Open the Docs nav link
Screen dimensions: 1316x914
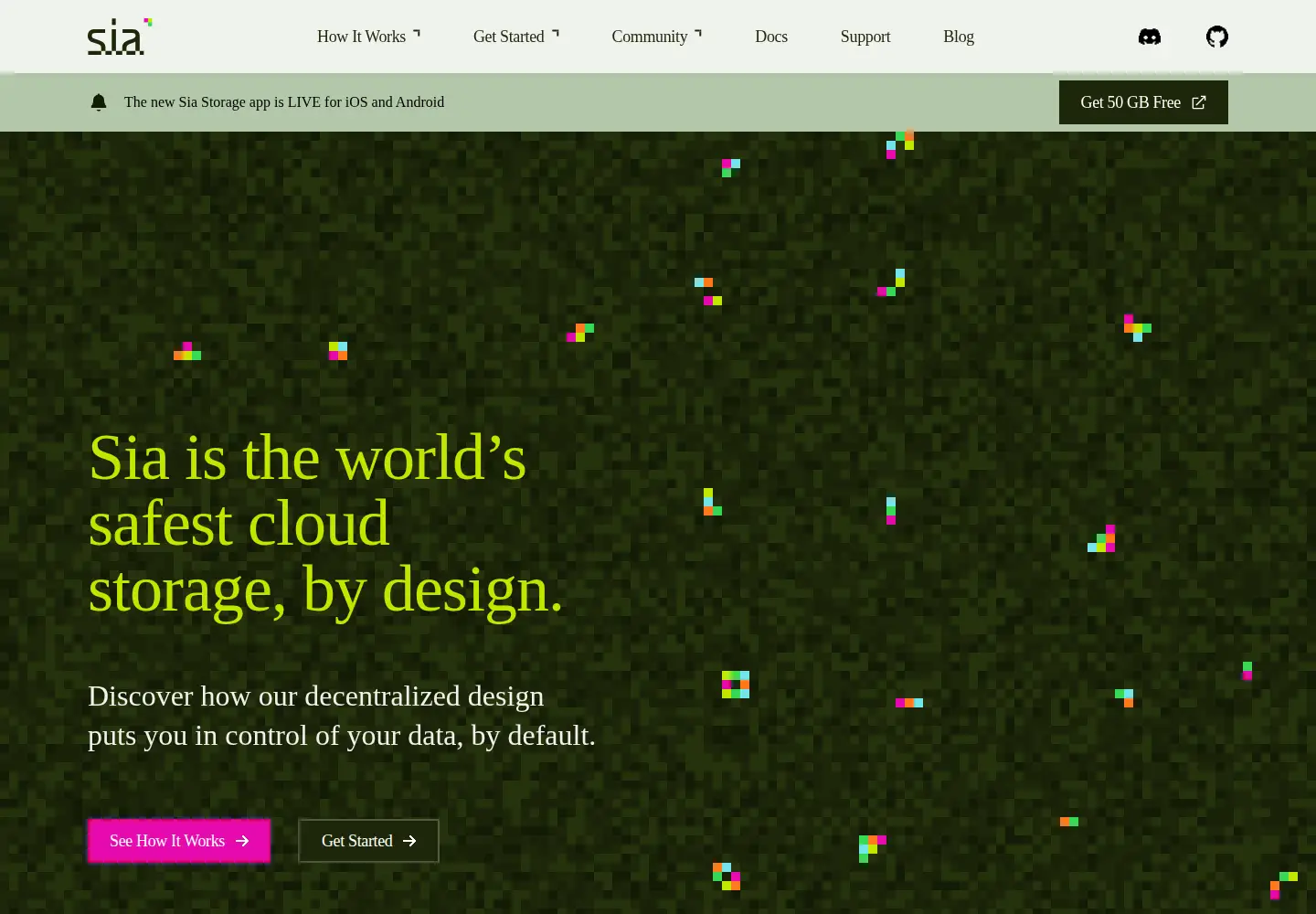771,37
